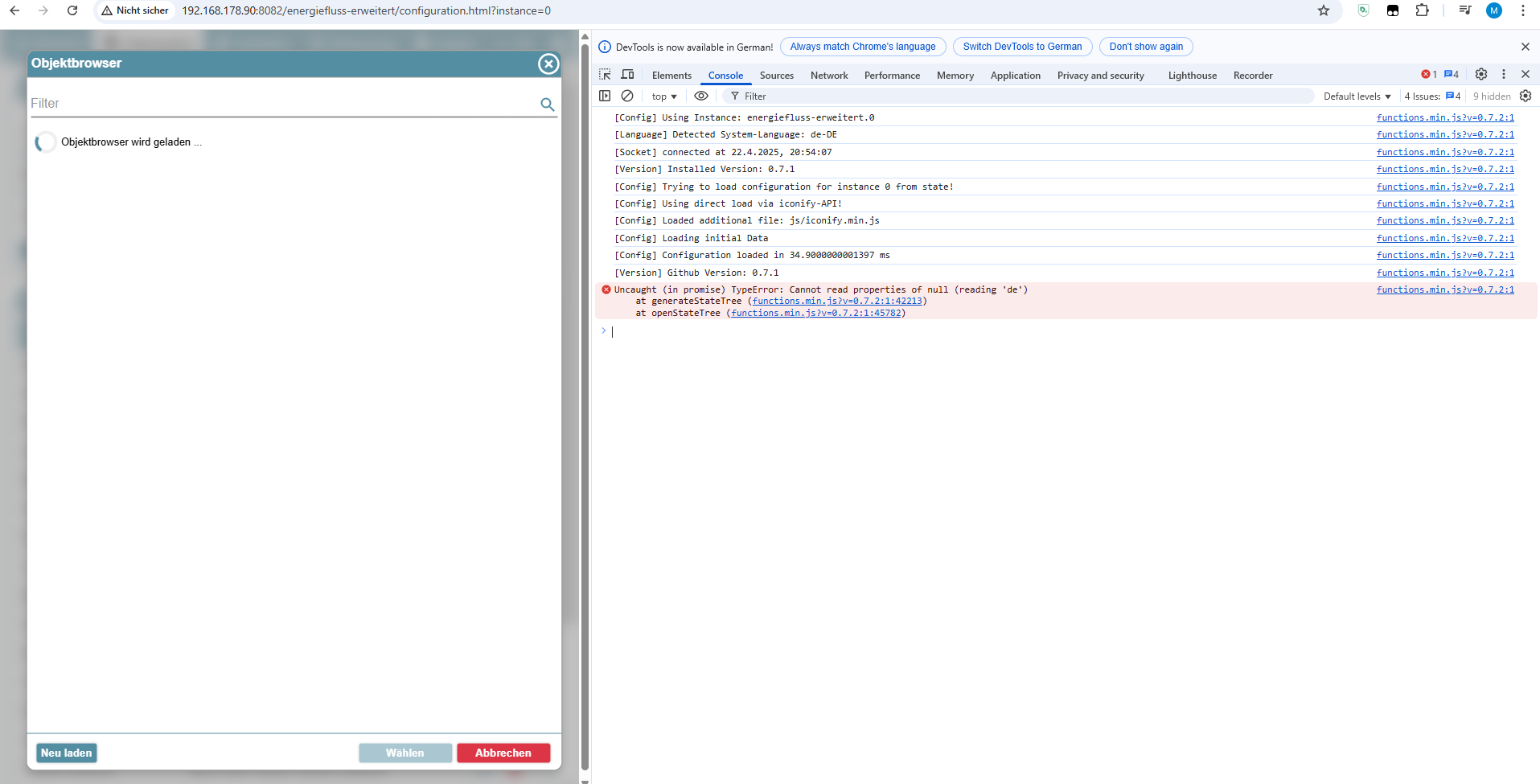Click the shield extension icon in Chrome toolbar
This screenshot has width=1540, height=784.
pos(1363,10)
